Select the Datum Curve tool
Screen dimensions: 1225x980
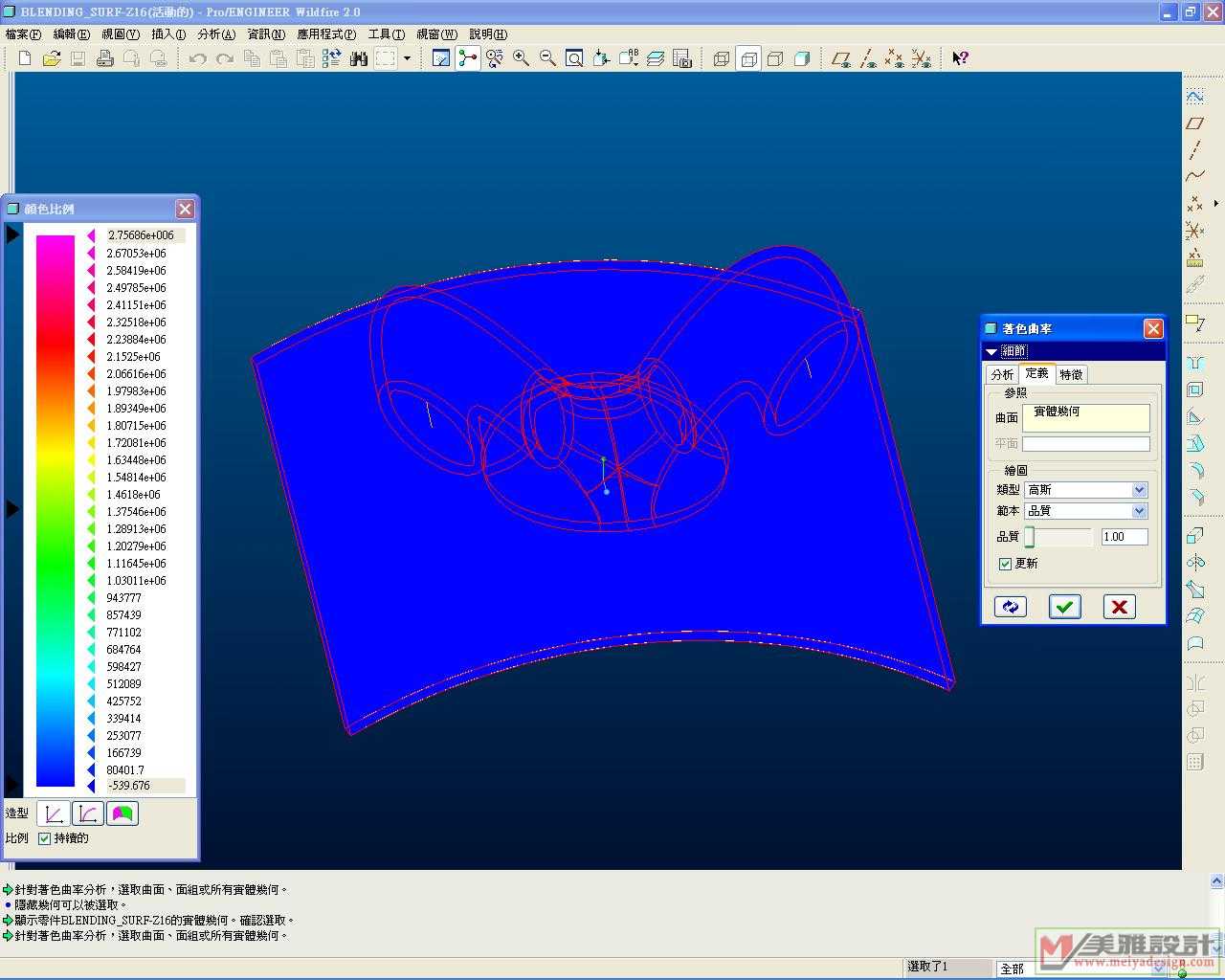pos(1195,176)
